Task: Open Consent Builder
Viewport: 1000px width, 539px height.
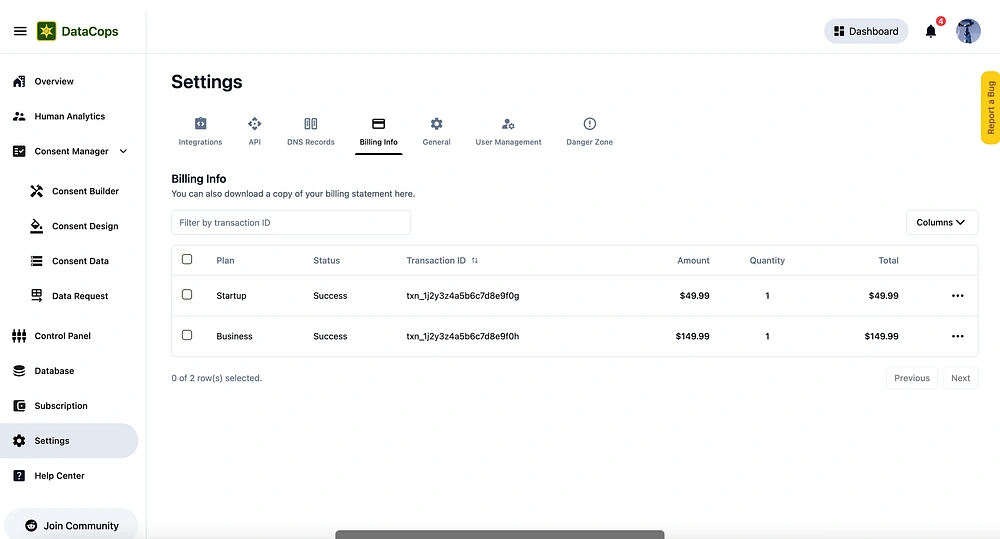Action: click(85, 191)
